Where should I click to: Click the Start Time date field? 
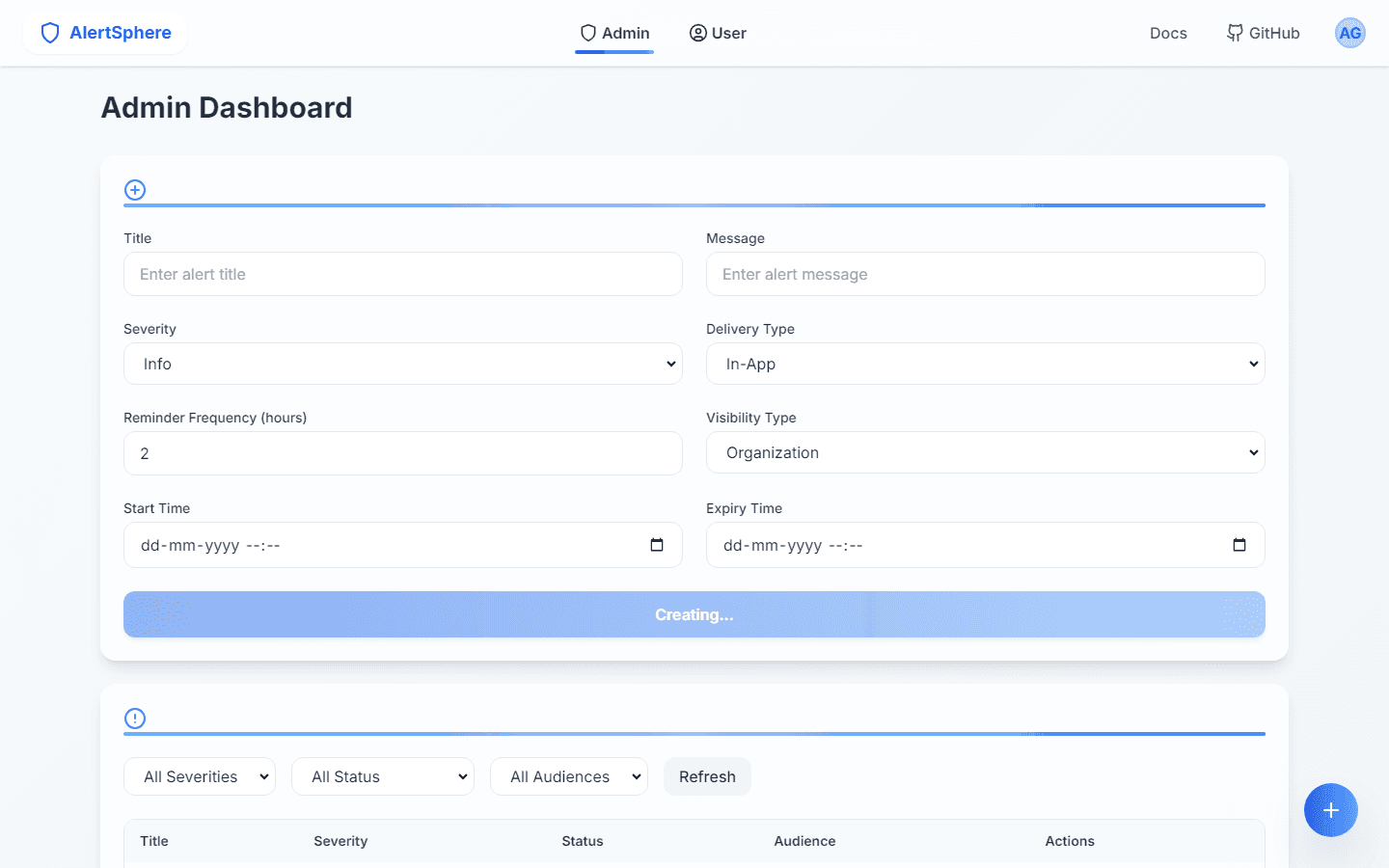click(x=403, y=545)
